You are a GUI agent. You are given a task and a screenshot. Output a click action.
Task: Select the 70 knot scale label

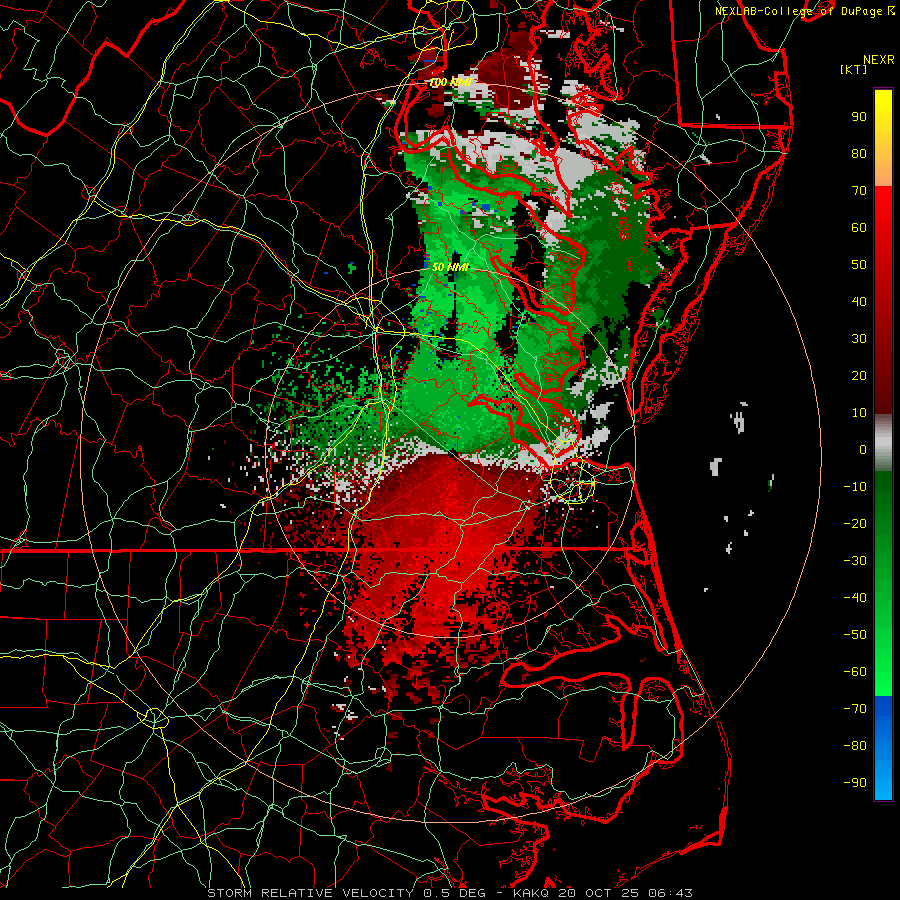(859, 191)
